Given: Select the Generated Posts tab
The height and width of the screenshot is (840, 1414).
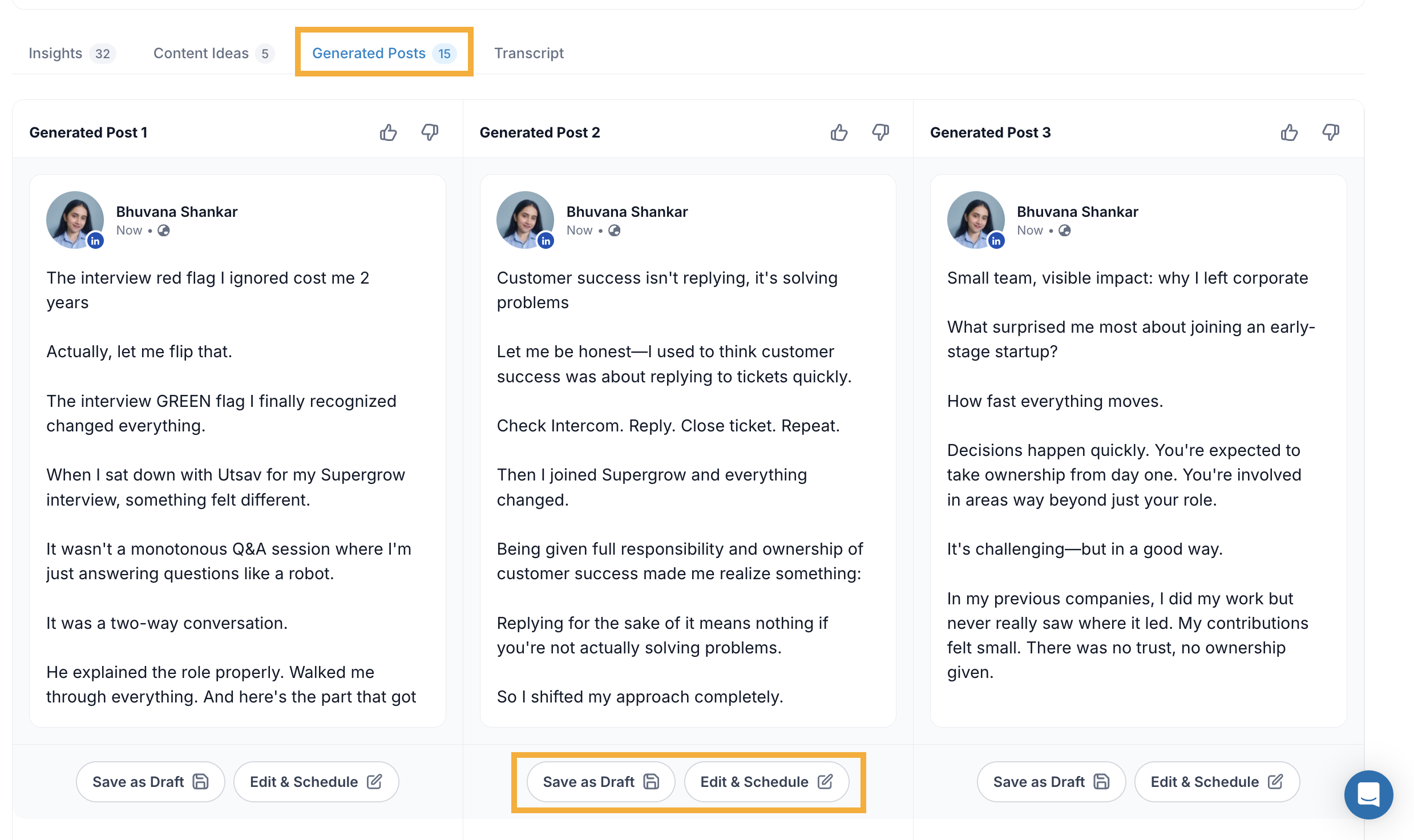Looking at the screenshot, I should tap(384, 53).
